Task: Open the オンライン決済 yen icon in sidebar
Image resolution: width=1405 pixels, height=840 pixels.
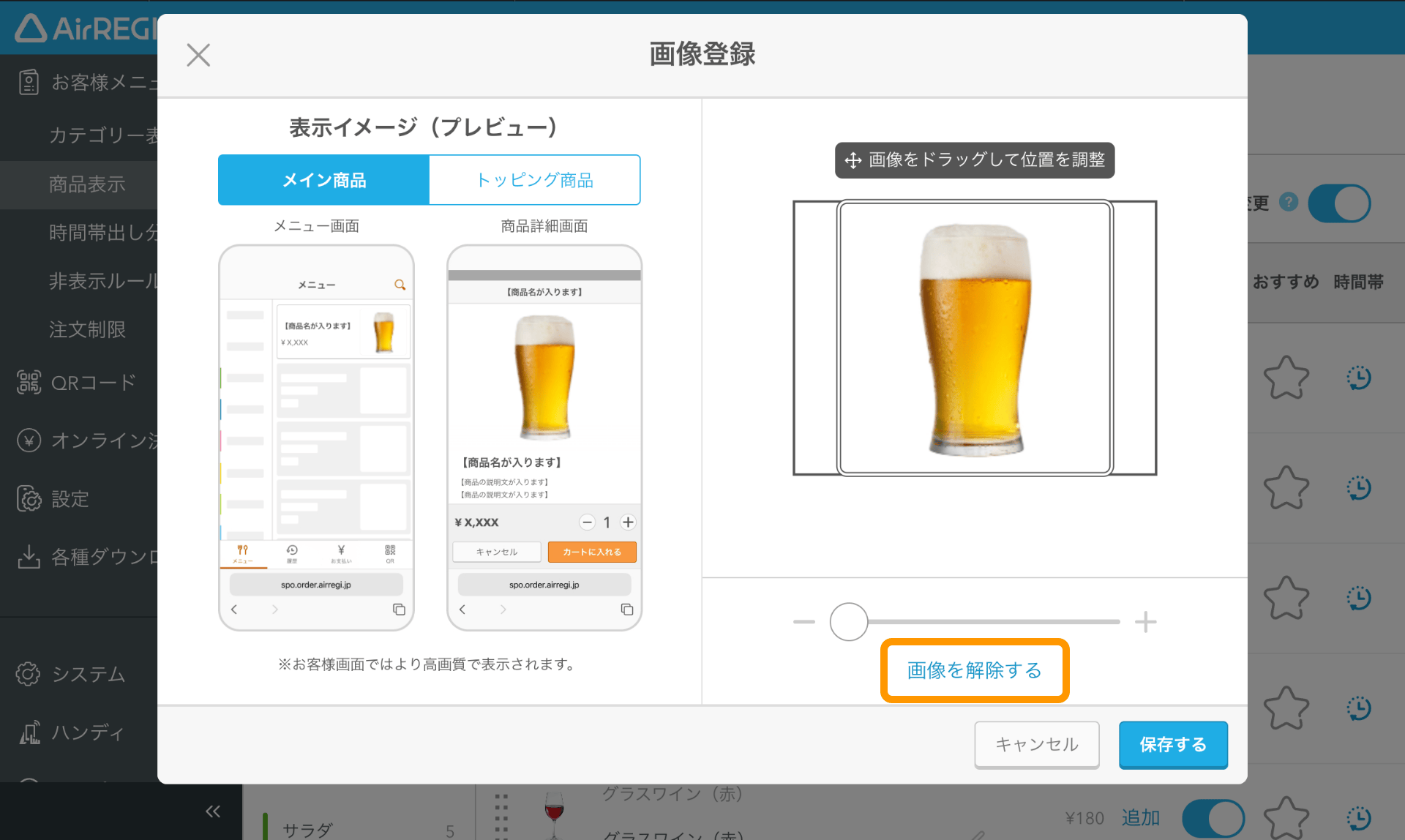Action: pos(29,440)
